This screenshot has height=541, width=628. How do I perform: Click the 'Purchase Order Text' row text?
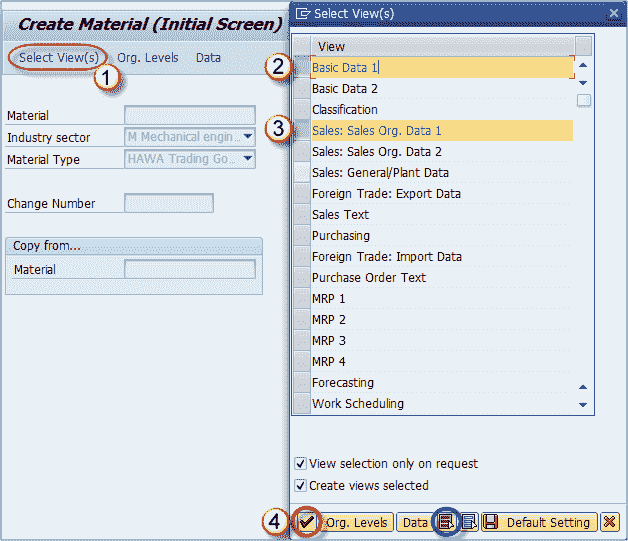click(x=369, y=278)
